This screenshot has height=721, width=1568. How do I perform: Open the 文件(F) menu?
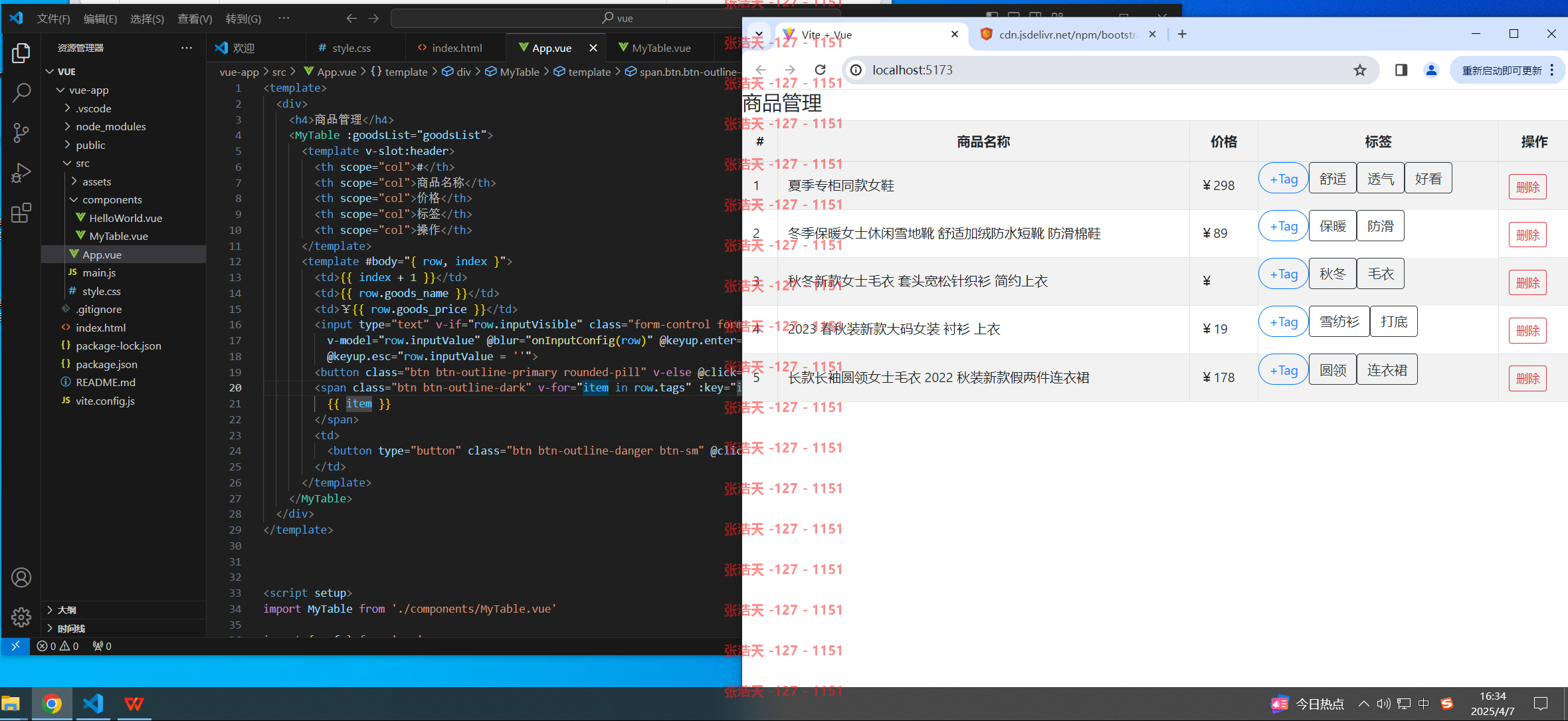[53, 19]
